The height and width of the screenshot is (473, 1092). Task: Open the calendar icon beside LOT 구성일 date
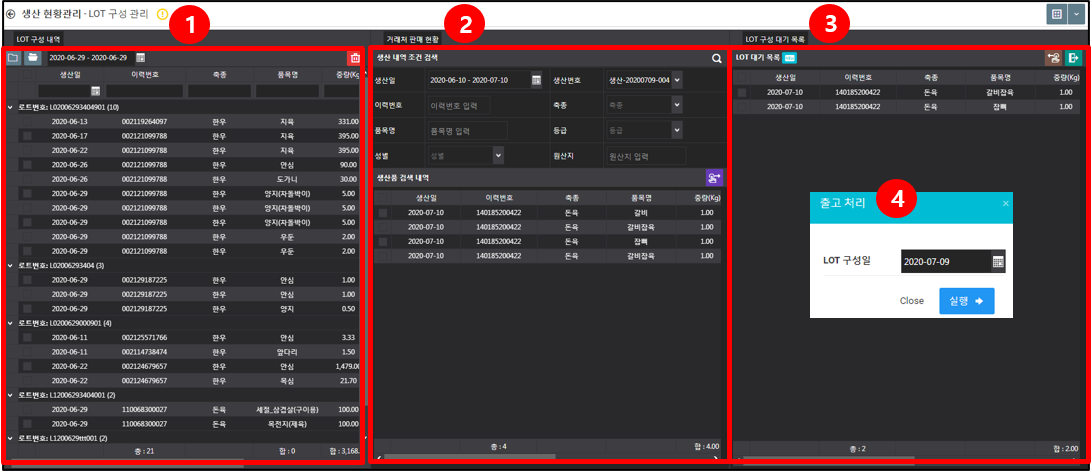[x=998, y=262]
